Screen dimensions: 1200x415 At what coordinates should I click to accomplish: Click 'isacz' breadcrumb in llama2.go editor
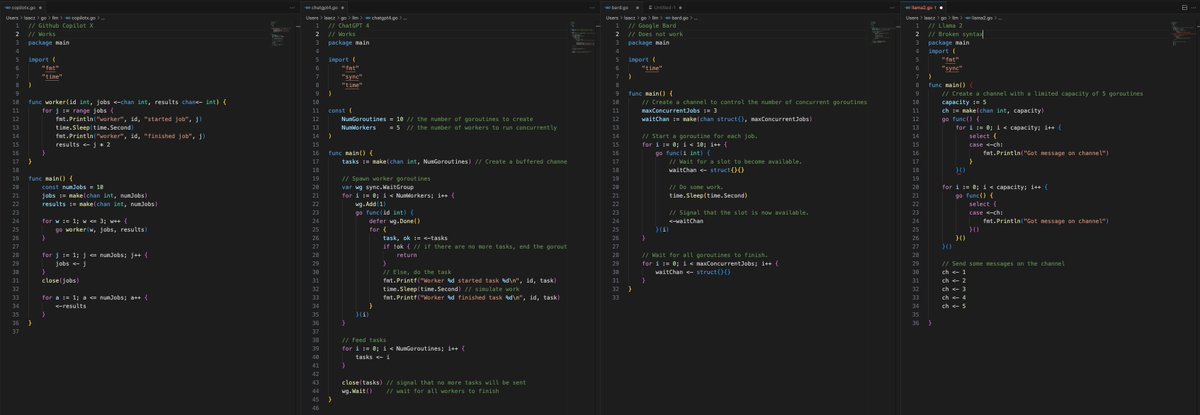[929, 19]
